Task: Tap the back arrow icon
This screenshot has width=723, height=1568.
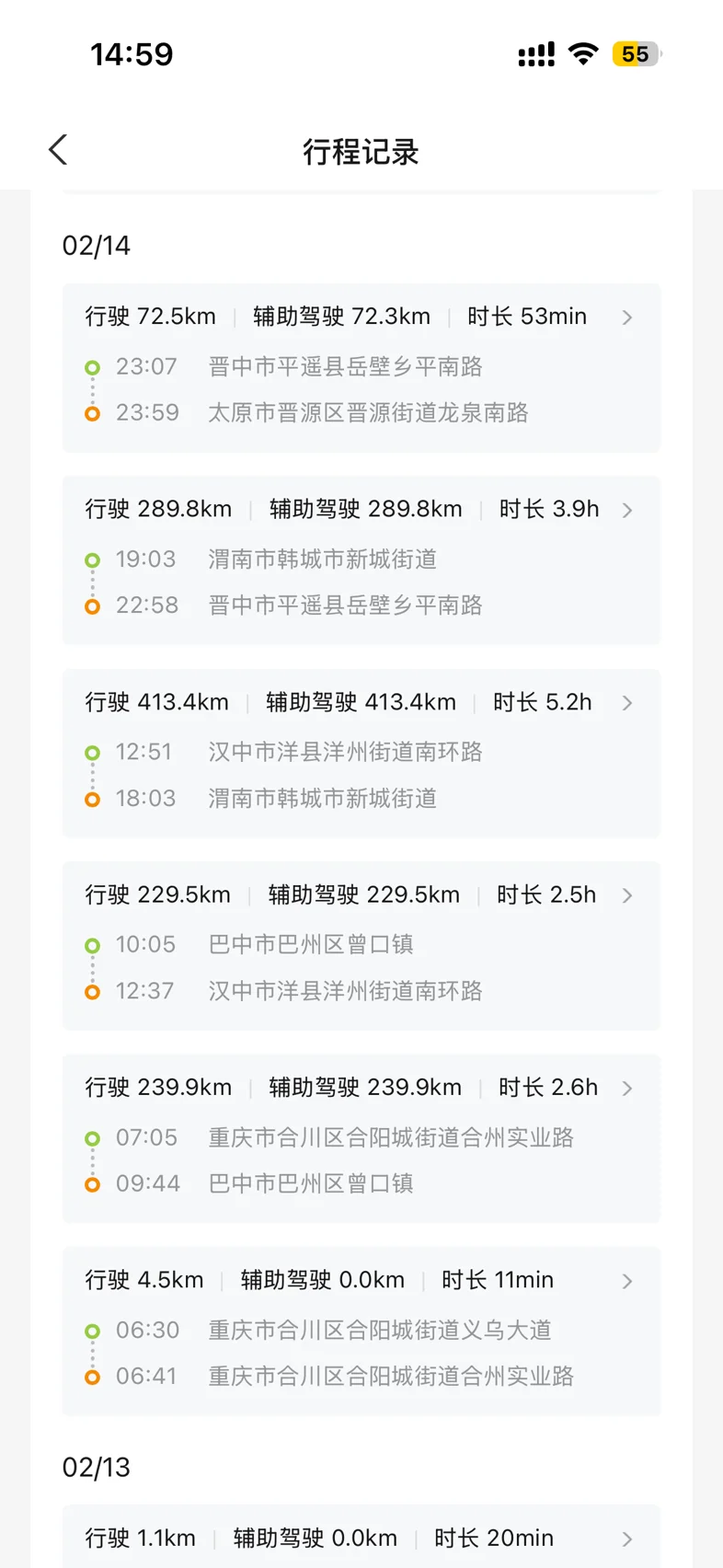Action: click(59, 150)
